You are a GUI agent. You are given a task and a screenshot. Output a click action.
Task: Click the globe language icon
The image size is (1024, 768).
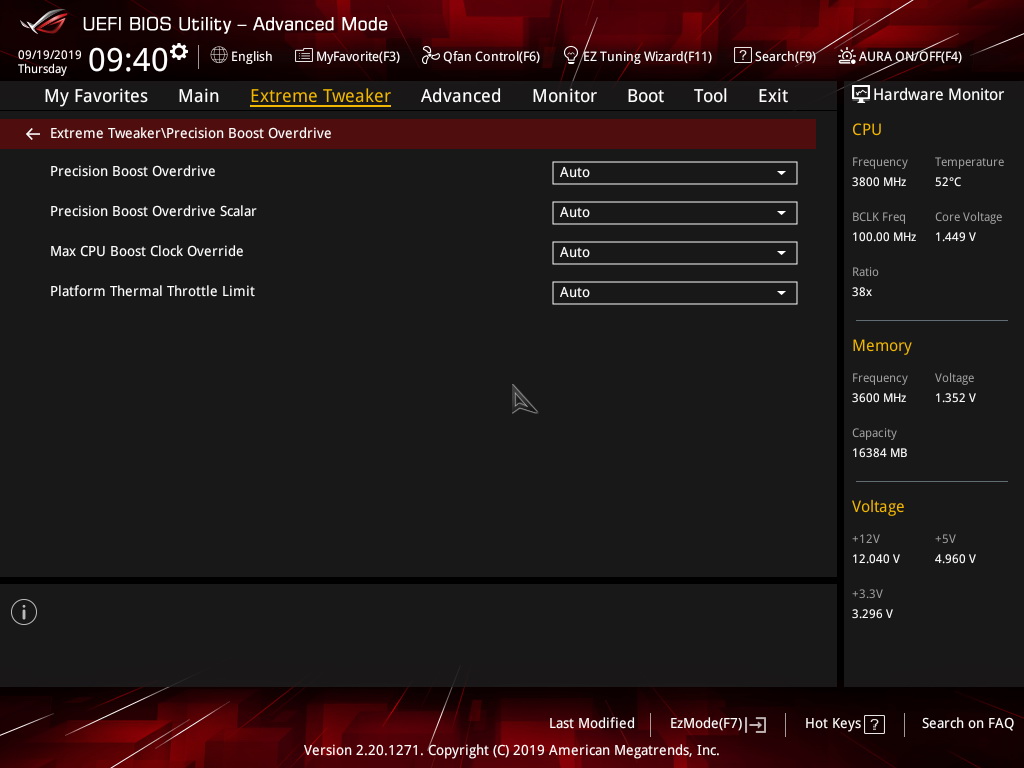click(219, 55)
